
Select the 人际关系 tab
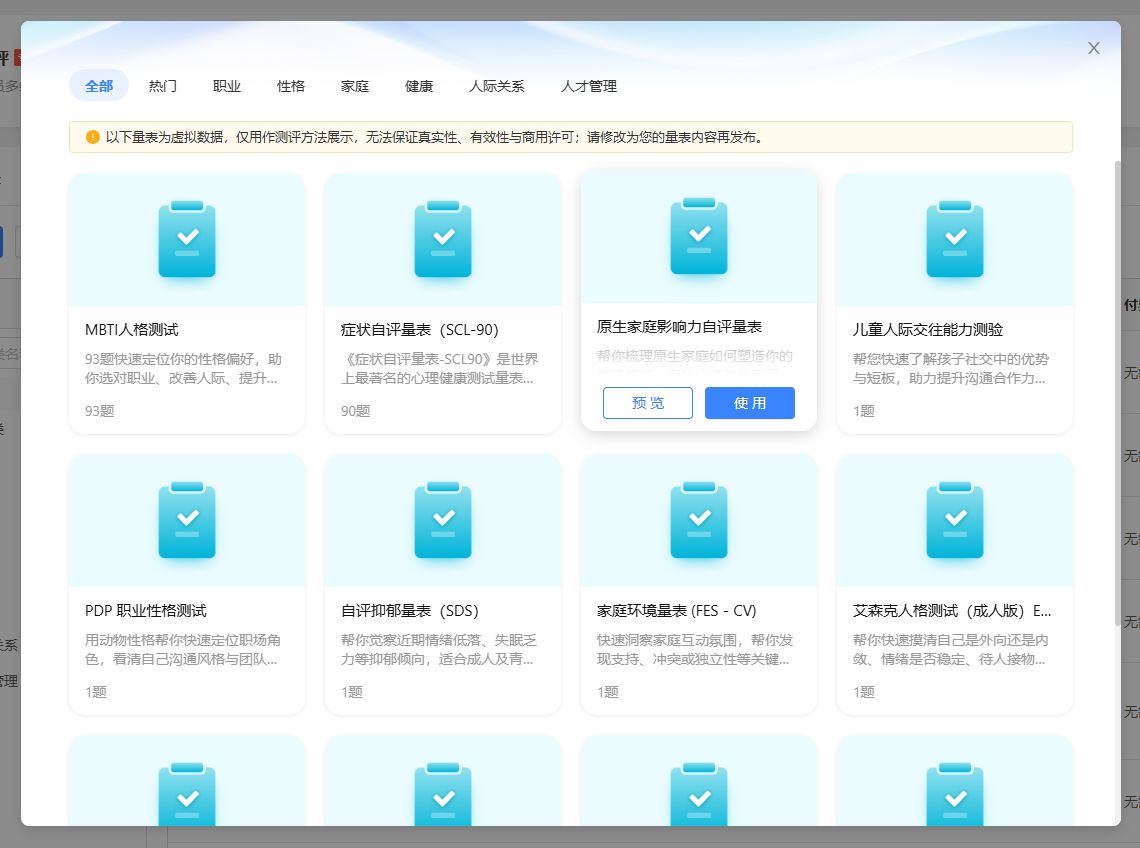[497, 86]
